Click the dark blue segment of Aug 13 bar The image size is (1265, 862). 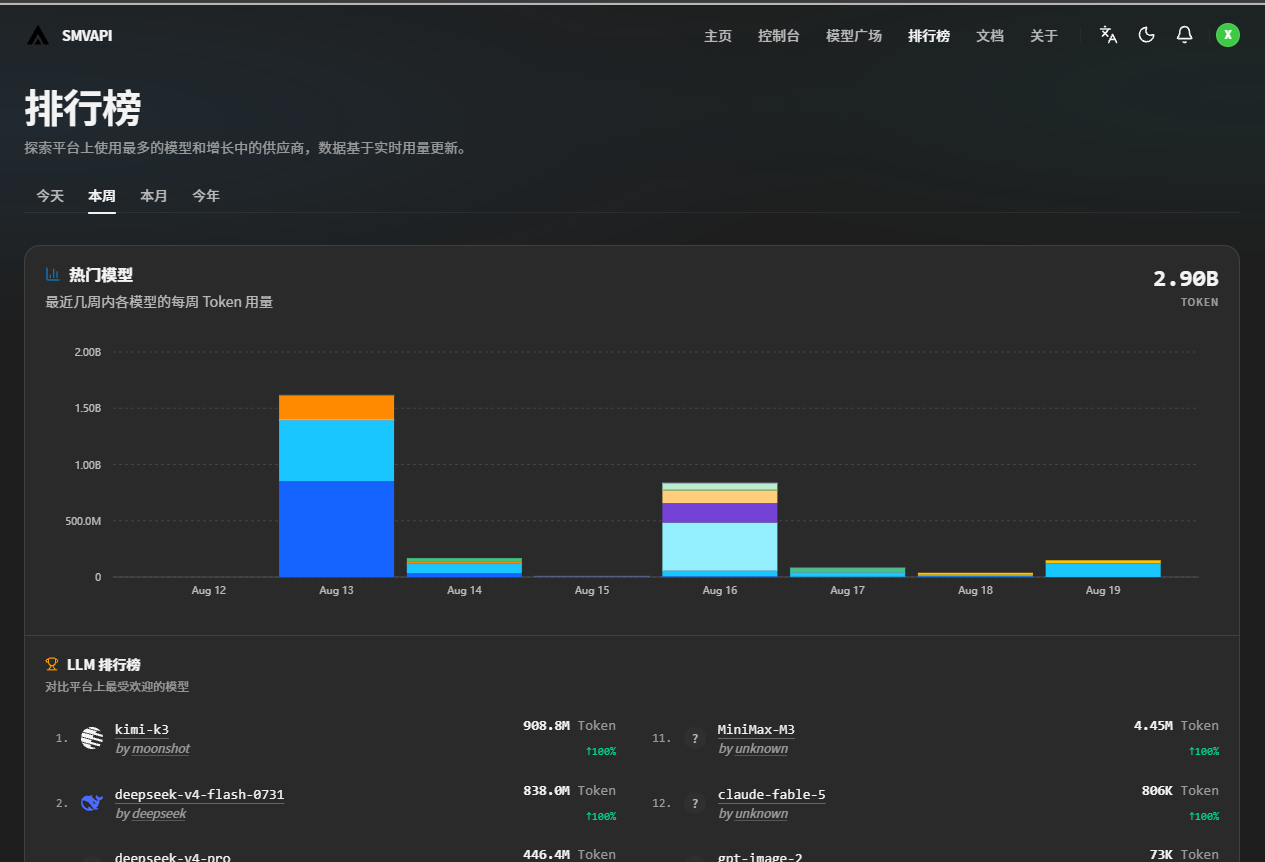coord(336,529)
